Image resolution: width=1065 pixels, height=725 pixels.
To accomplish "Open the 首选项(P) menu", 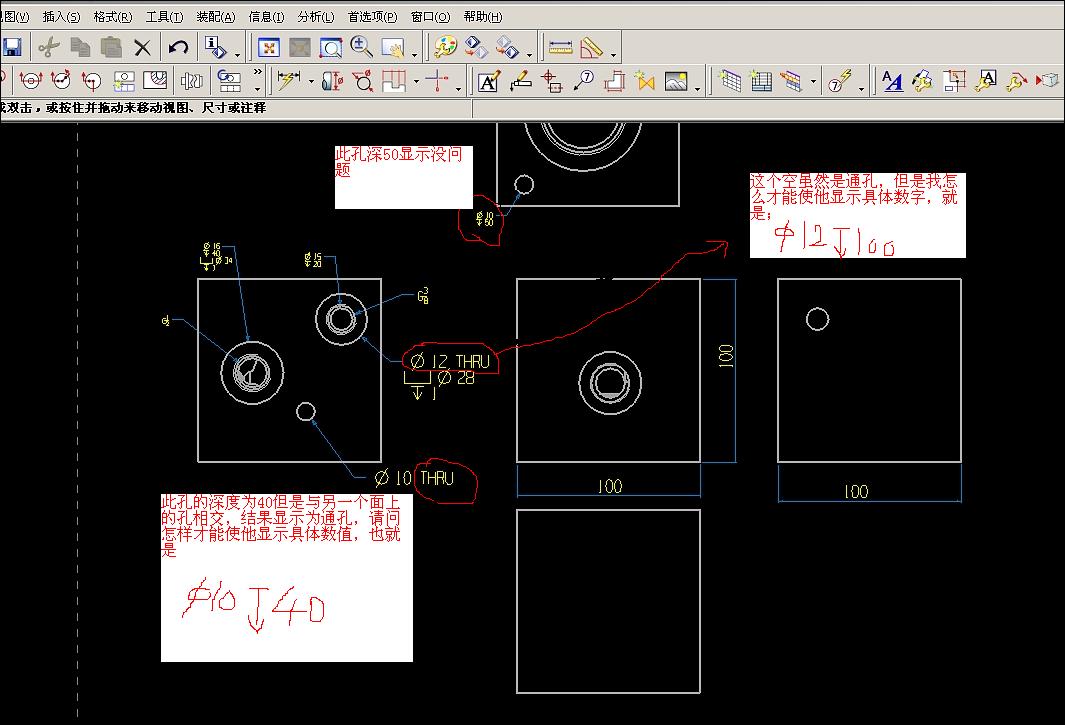I will [372, 16].
